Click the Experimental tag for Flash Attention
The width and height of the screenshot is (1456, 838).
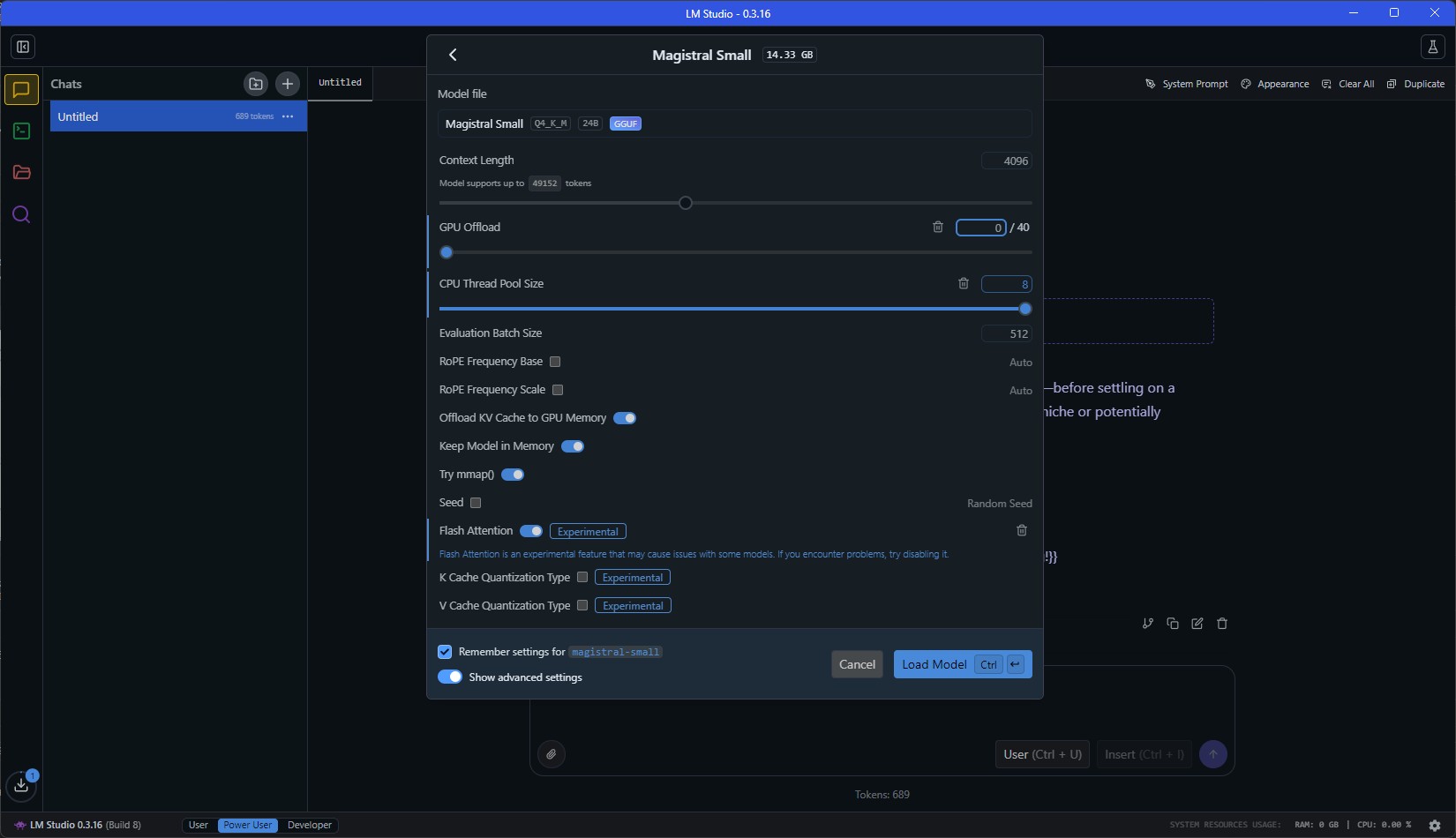(x=588, y=531)
